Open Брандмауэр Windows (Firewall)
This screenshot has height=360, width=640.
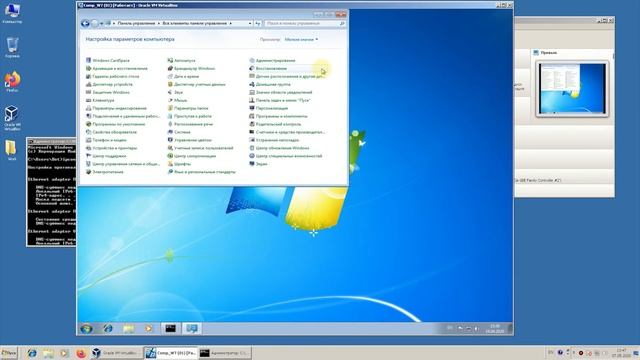[x=191, y=69]
